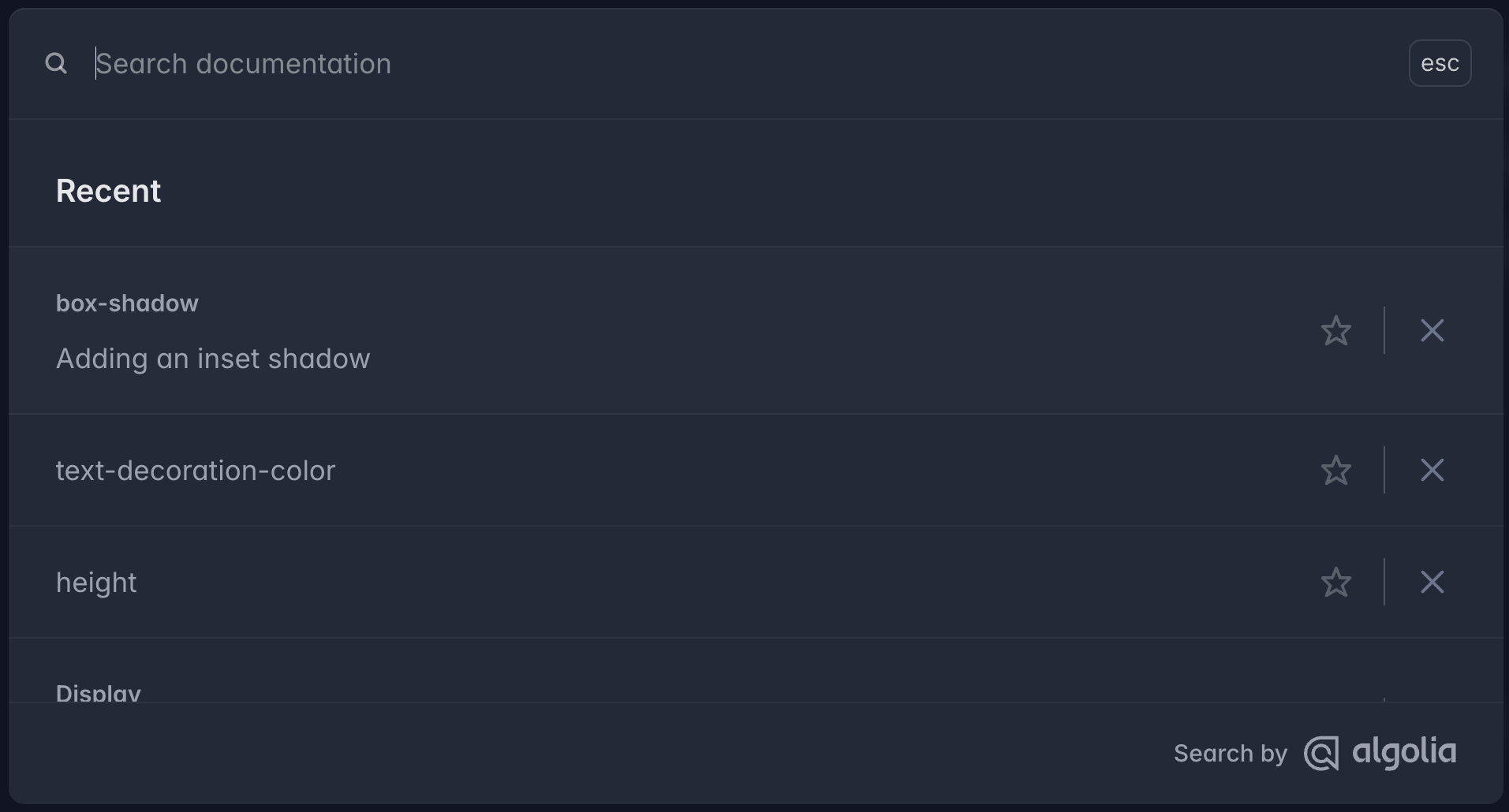1509x812 pixels.
Task: Open the Adding an inset shadow result
Action: [213, 359]
